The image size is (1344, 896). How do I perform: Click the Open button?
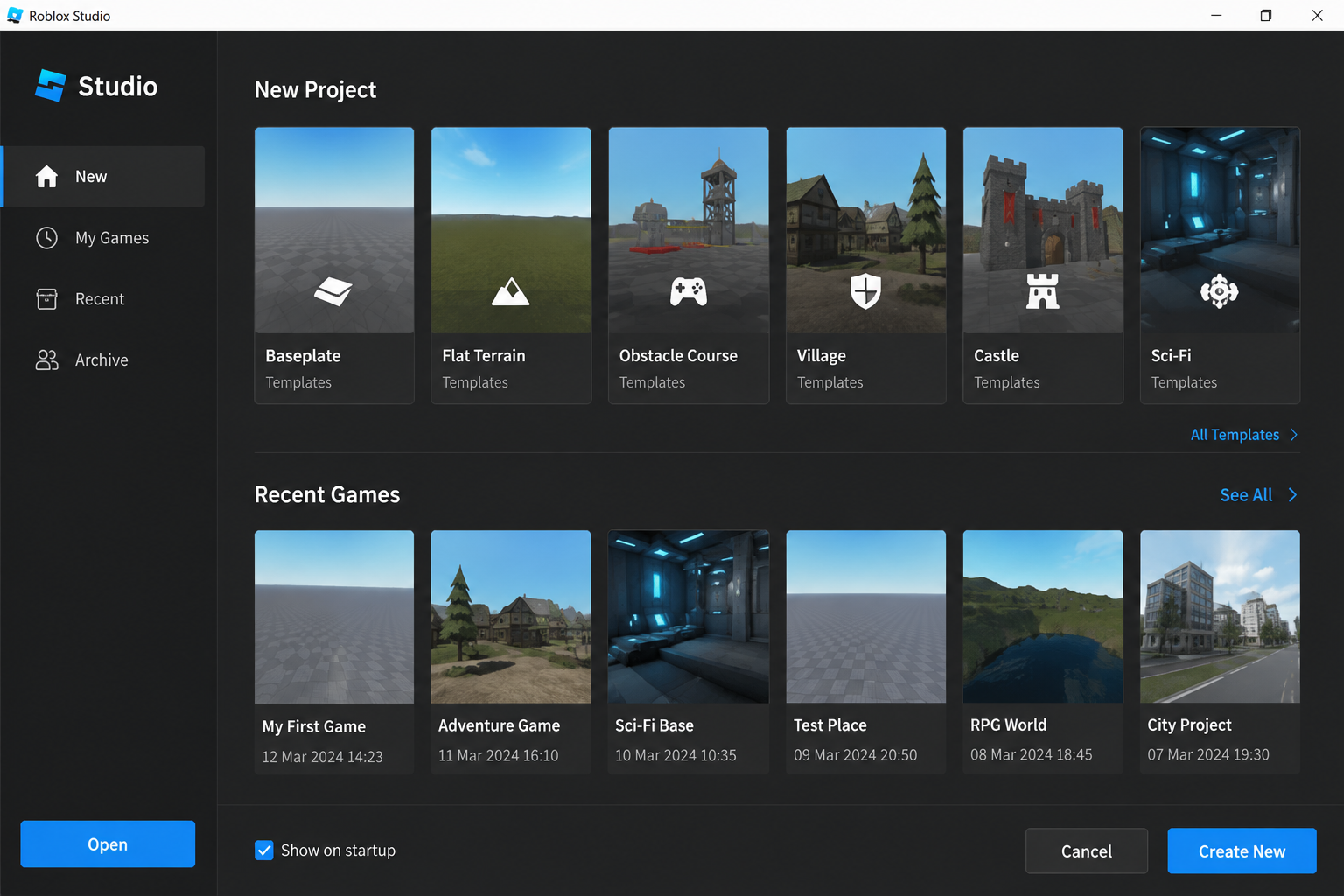(108, 844)
